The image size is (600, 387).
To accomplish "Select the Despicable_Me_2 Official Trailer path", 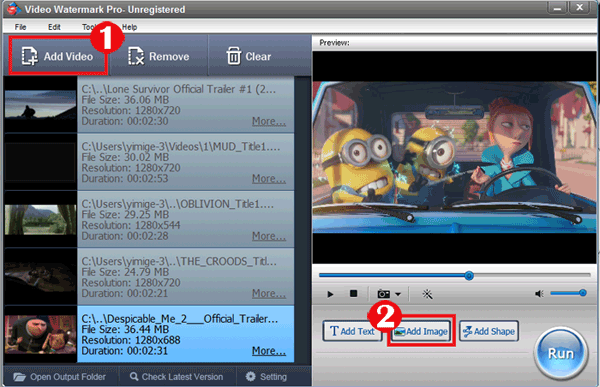I will [180, 319].
